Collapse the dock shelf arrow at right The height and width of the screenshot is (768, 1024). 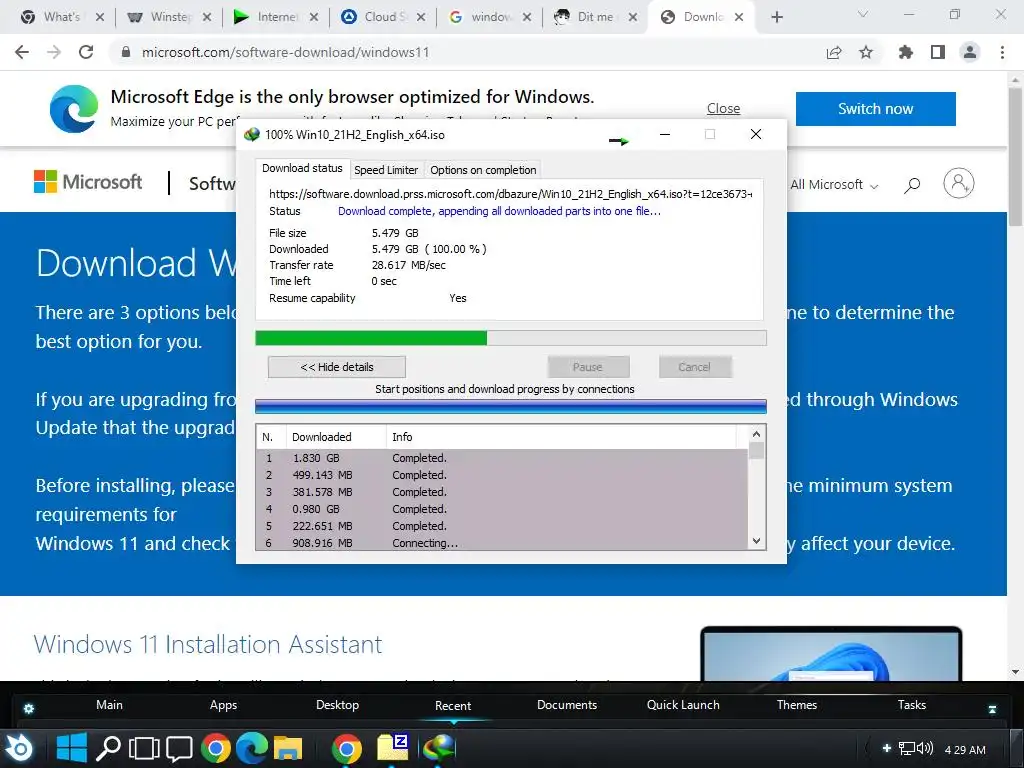pyautogui.click(x=992, y=709)
